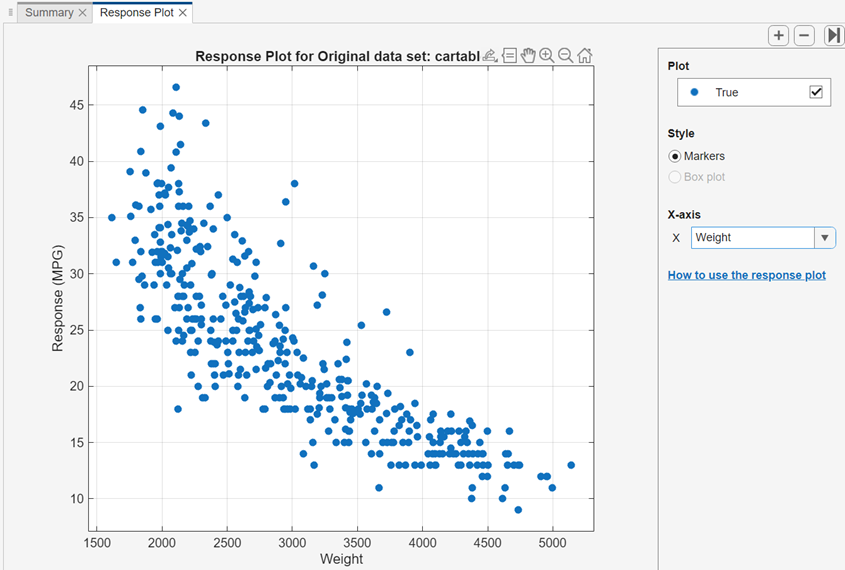Click the minus button above the options panel
The width and height of the screenshot is (845, 570).
pos(804,36)
